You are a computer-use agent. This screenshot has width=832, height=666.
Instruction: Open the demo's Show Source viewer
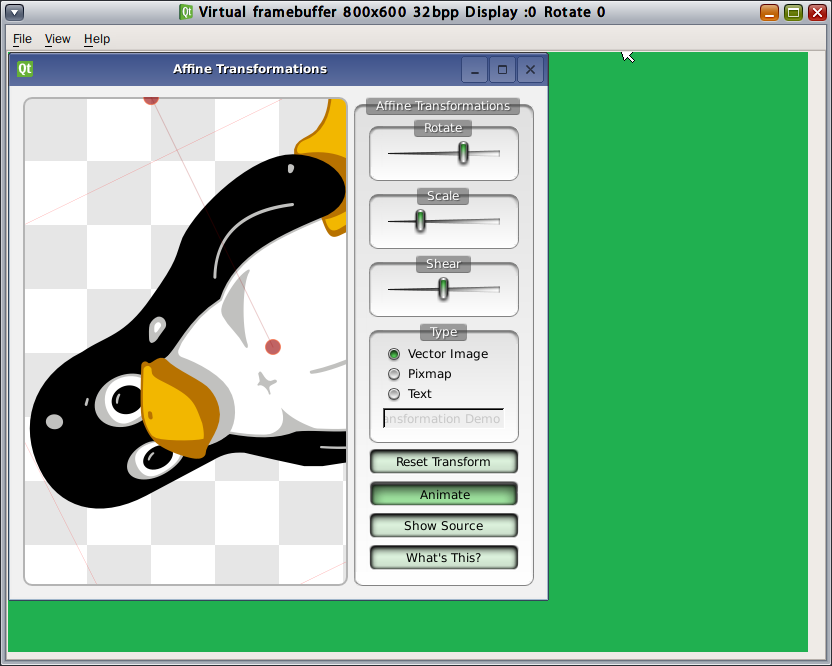tap(443, 525)
